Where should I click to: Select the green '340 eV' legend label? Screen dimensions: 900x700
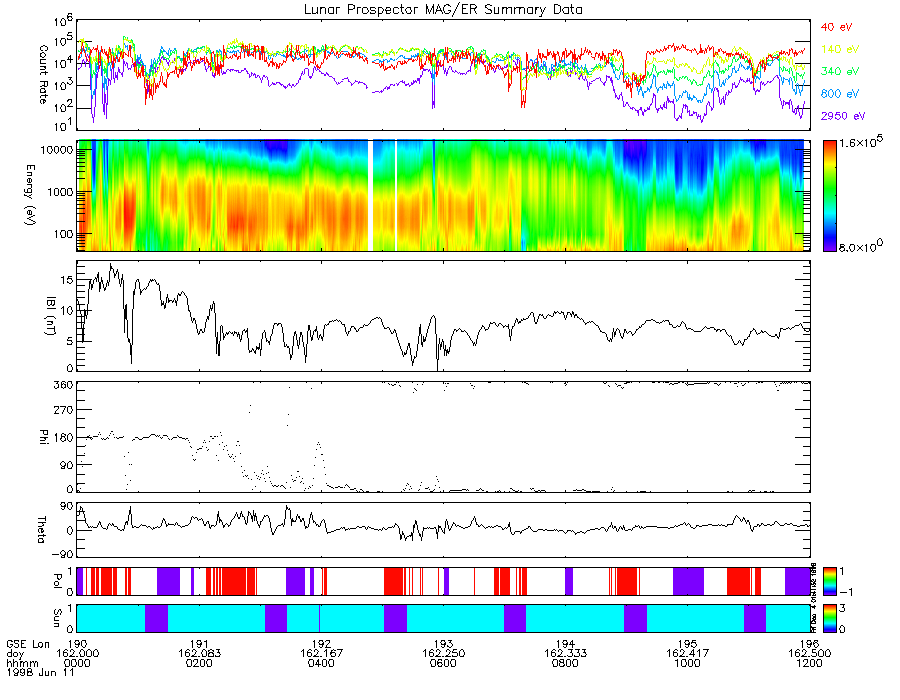coord(840,71)
